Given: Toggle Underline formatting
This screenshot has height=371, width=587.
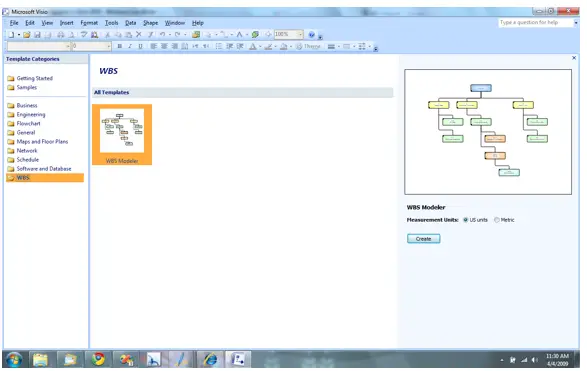Looking at the screenshot, I should pos(140,46).
